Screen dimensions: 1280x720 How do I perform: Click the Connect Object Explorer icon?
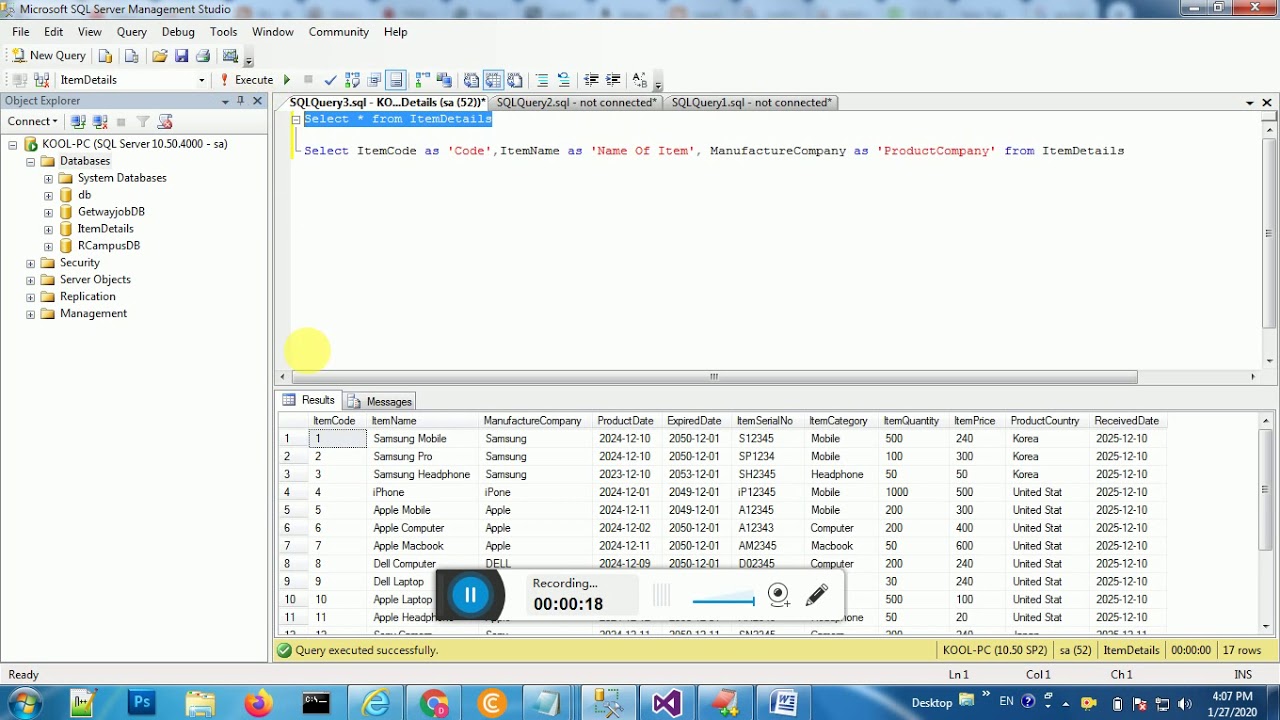click(x=78, y=122)
